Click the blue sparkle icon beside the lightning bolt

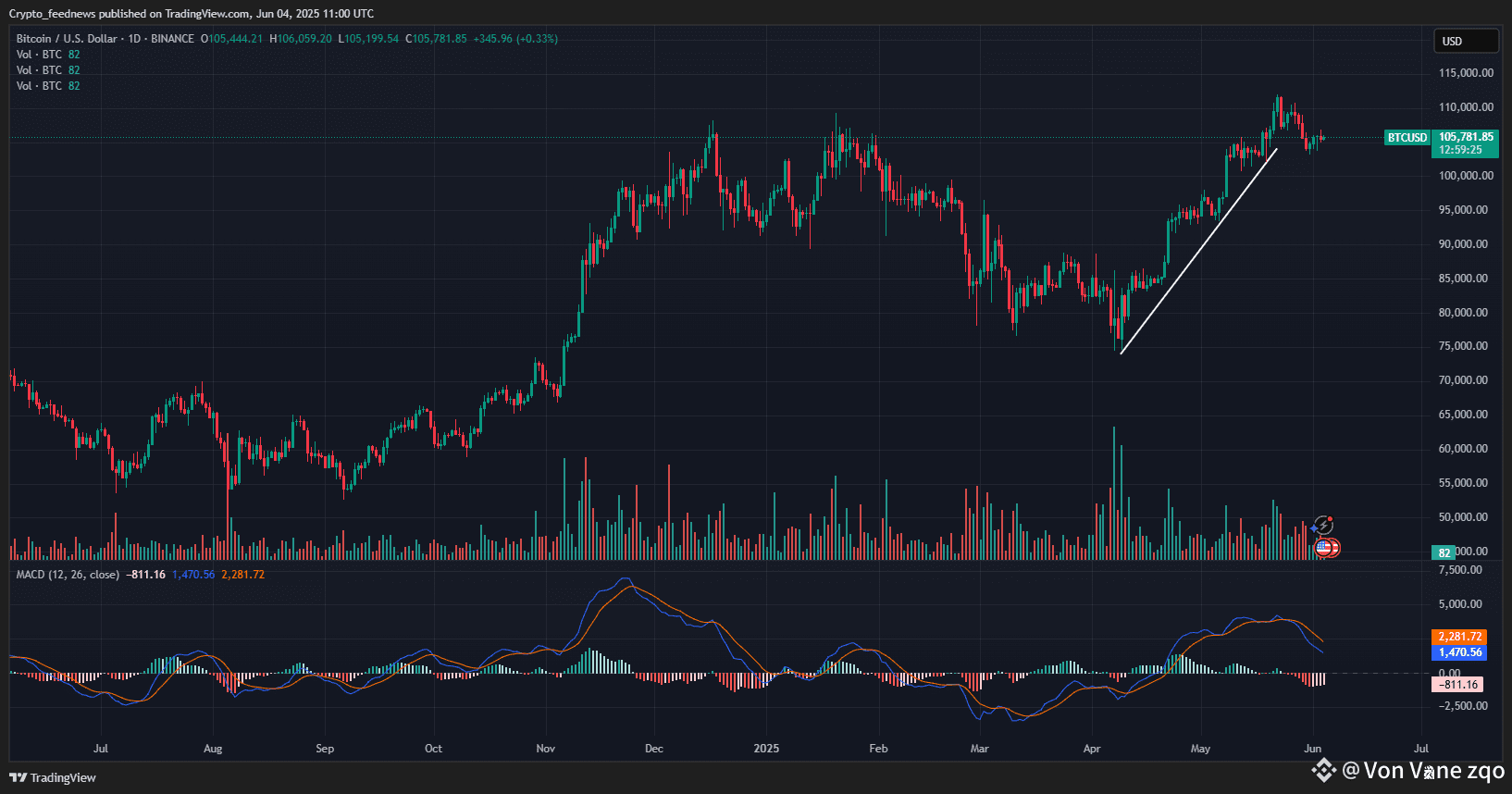(1315, 528)
